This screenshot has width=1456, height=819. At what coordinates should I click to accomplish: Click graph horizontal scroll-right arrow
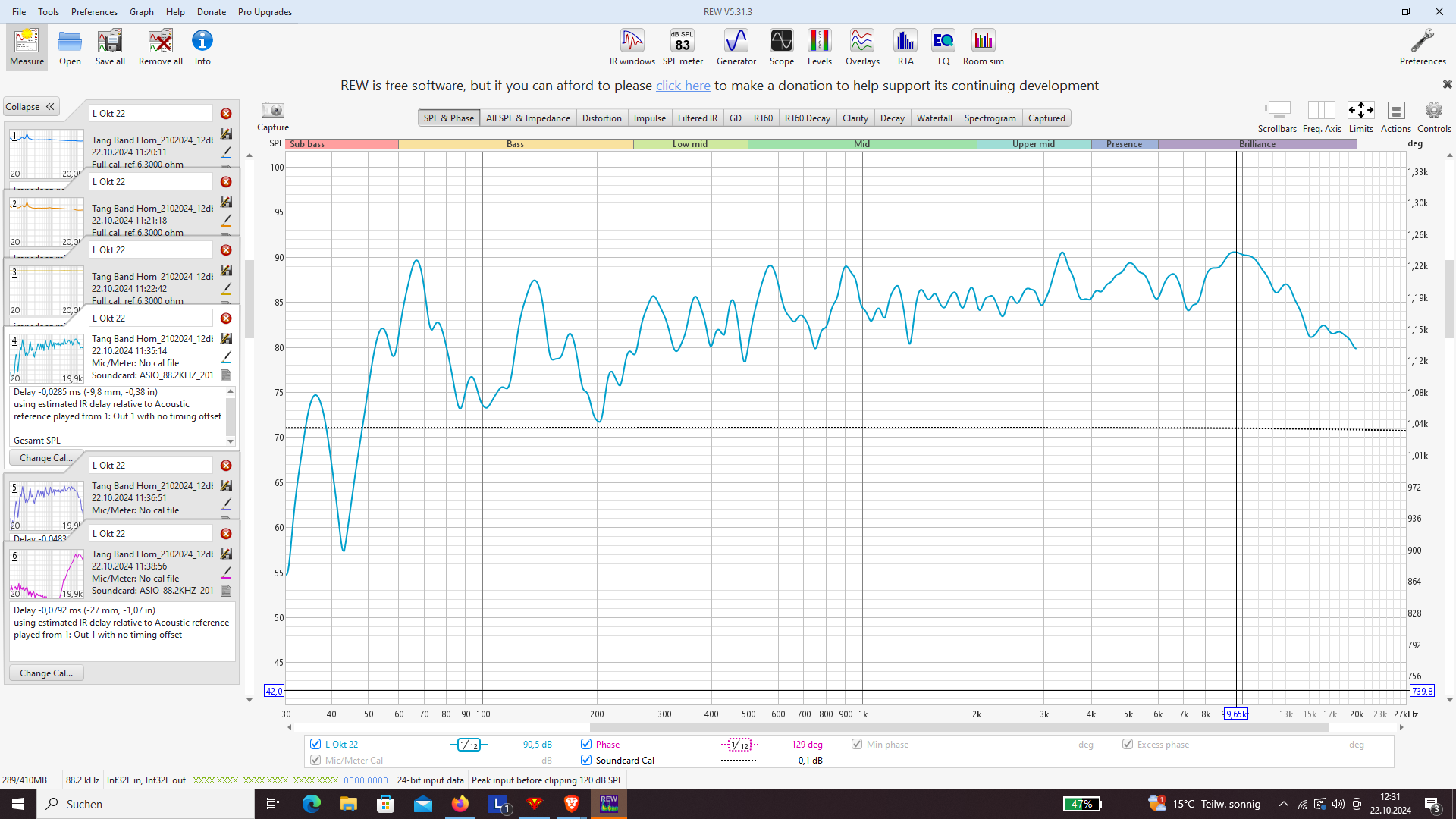(x=1401, y=727)
